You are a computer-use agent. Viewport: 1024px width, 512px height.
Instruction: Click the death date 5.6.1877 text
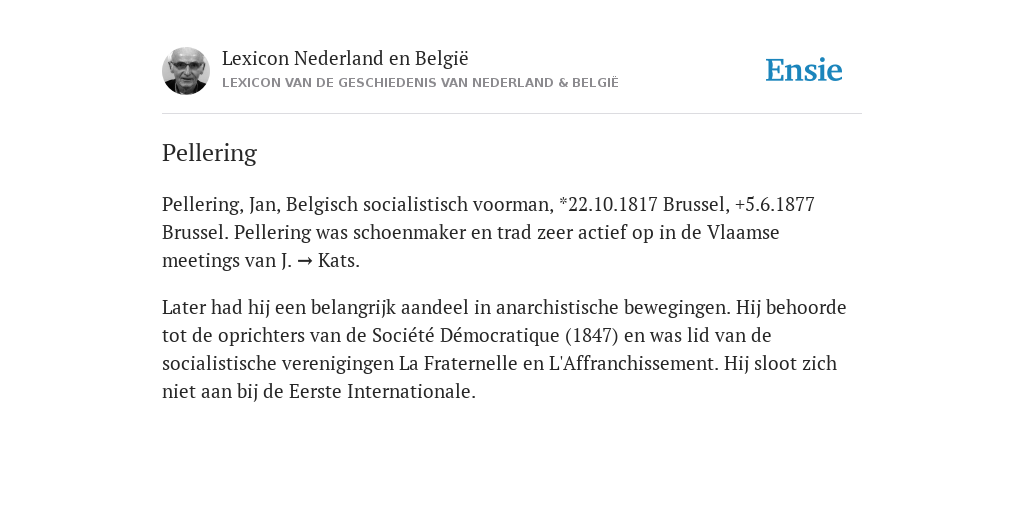780,204
